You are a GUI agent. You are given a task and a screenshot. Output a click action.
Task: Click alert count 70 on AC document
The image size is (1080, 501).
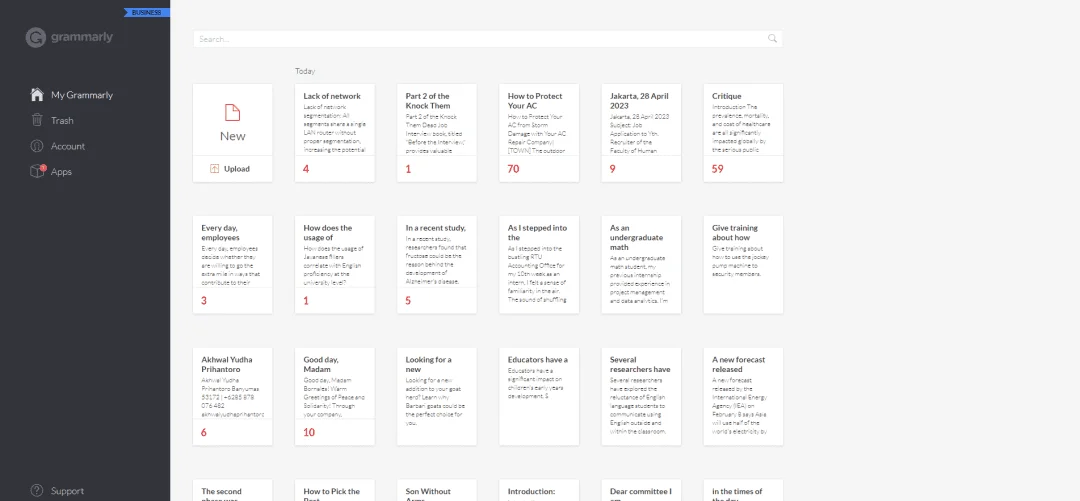(x=513, y=169)
